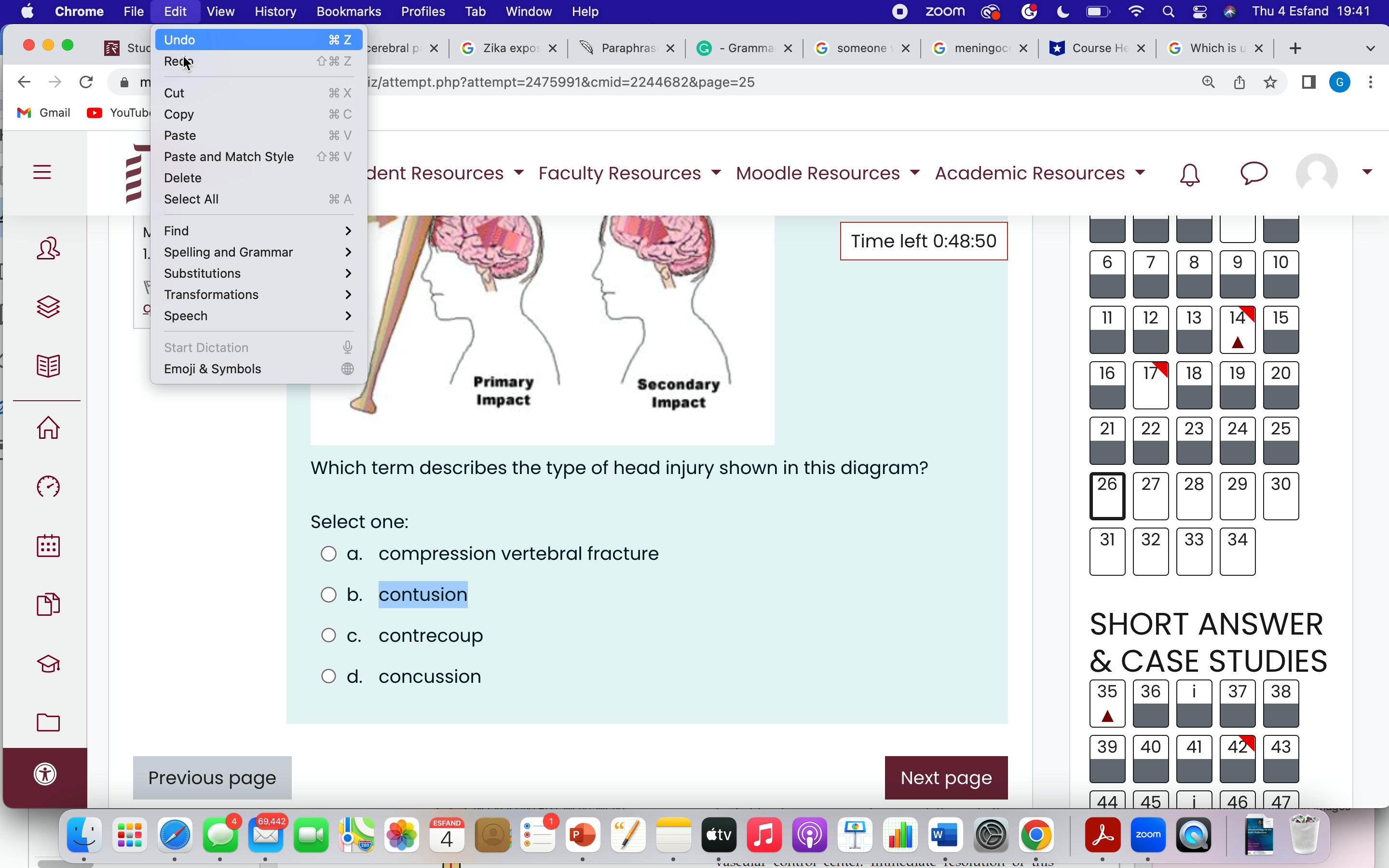Image resolution: width=1389 pixels, height=868 pixels.
Task: Open the Moodle Resources dropdown menu
Action: [827, 174]
